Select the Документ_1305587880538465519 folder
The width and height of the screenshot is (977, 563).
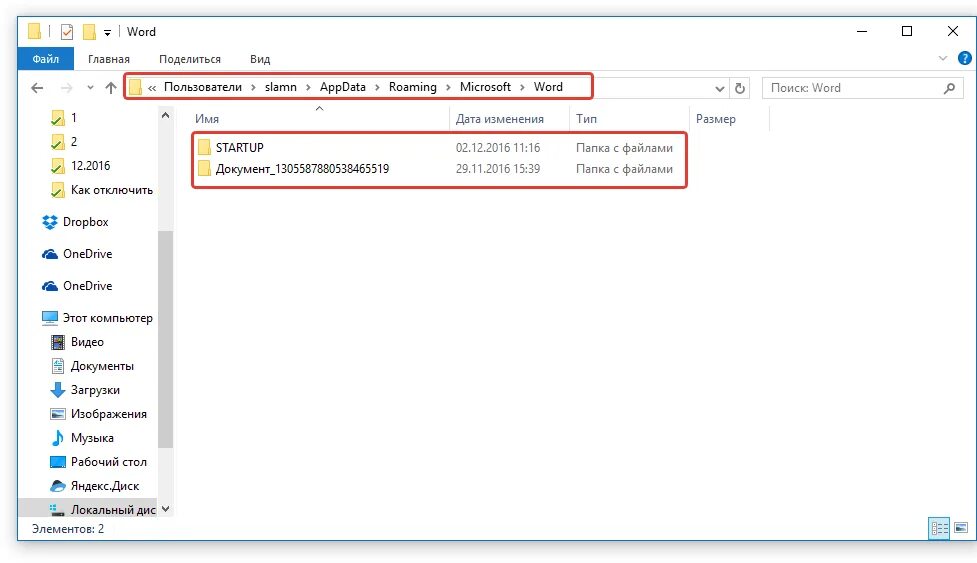tap(302, 169)
